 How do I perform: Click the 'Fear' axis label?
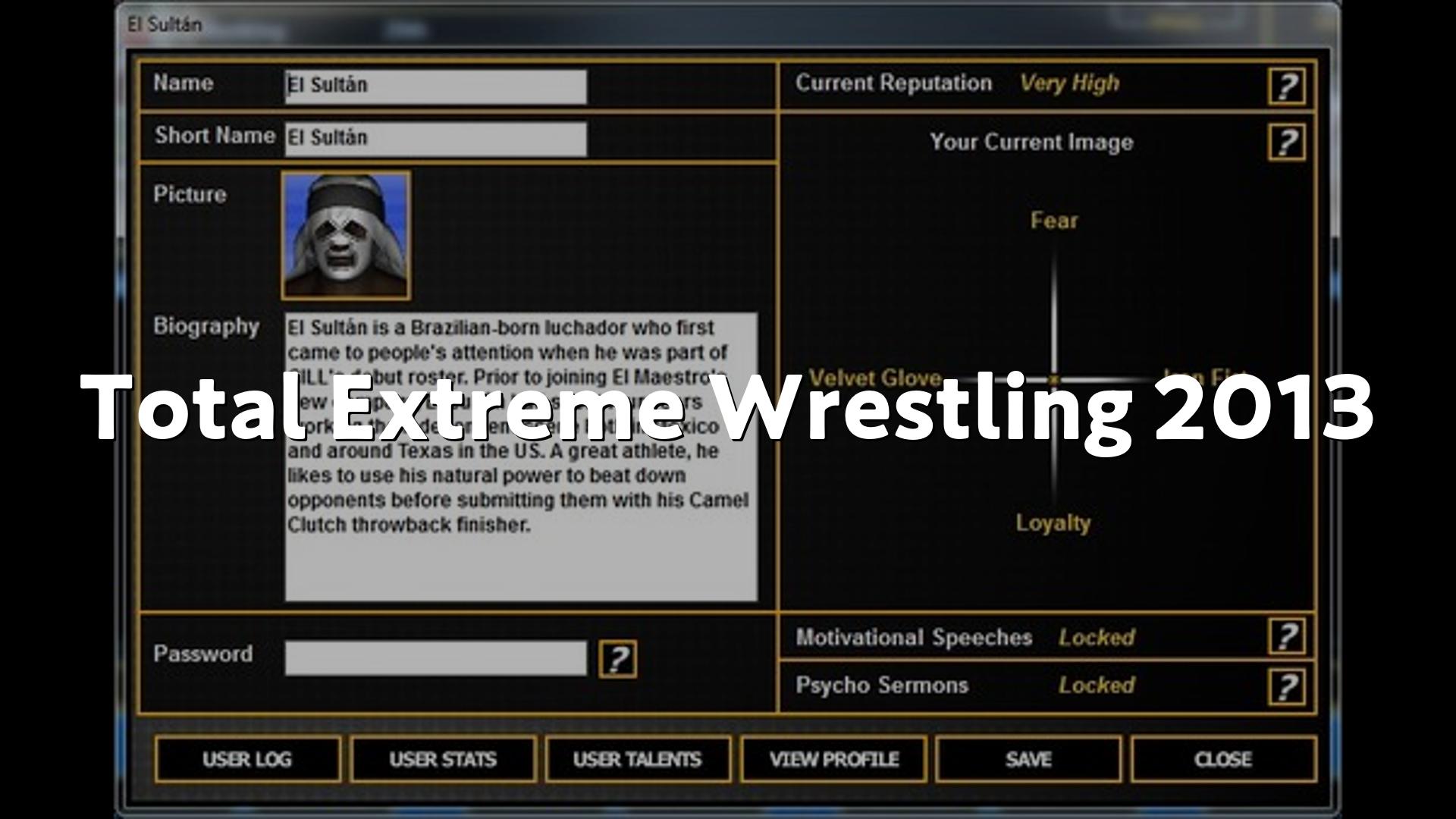(x=1054, y=221)
